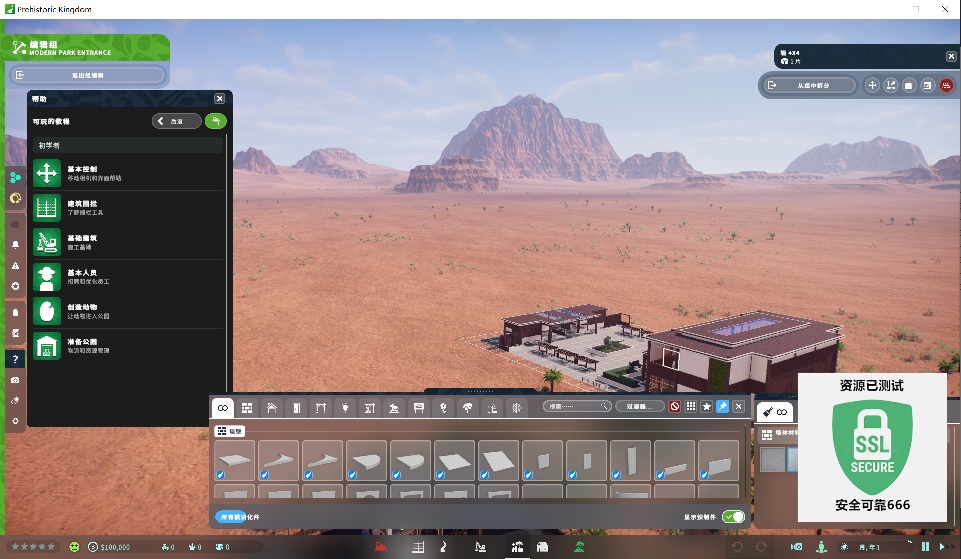Image resolution: width=961 pixels, height=559 pixels.
Task: Toggle the blue all-modular-pieces pill switch
Action: click(231, 517)
